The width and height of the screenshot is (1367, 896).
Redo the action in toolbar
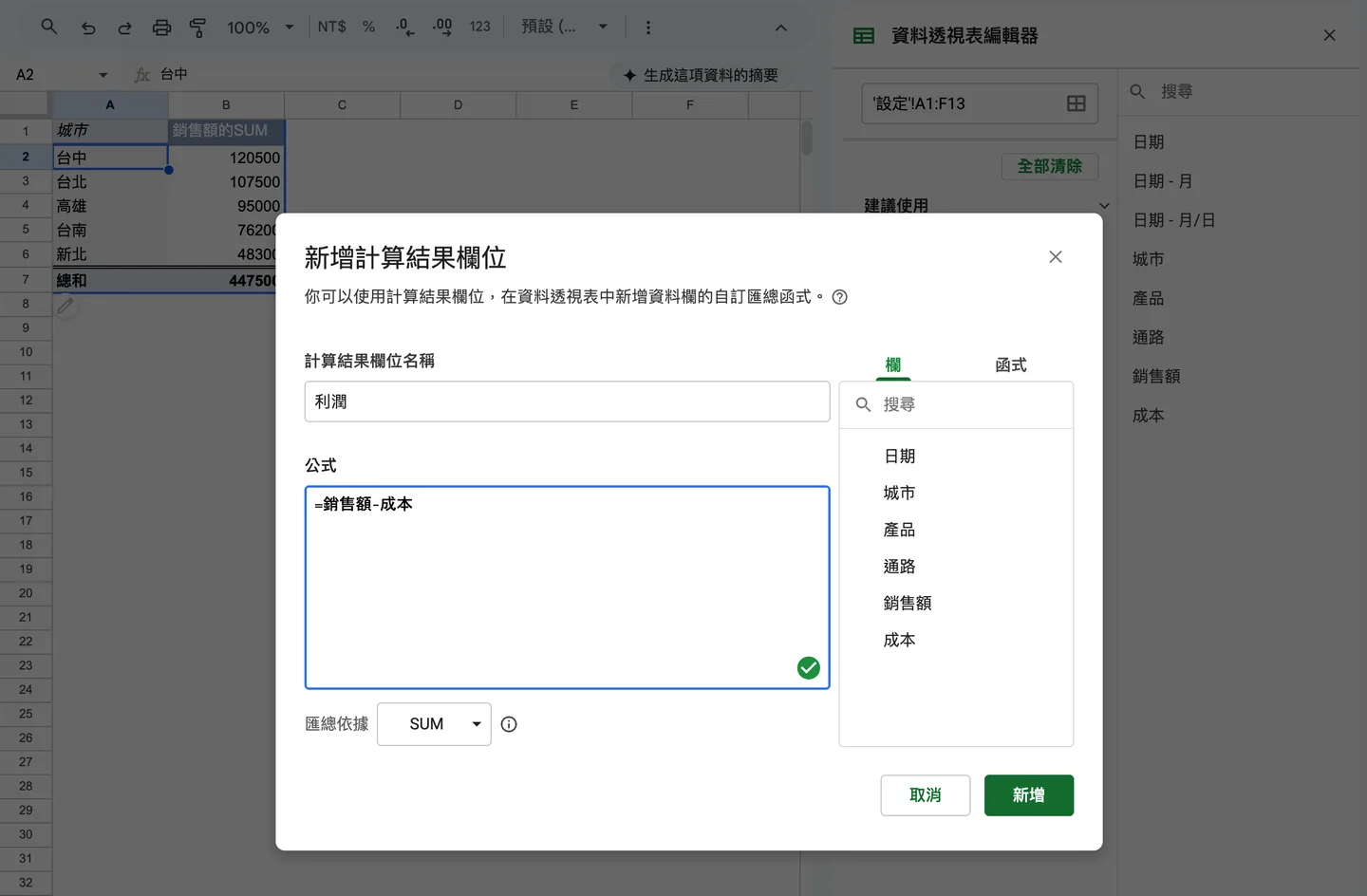pyautogui.click(x=124, y=28)
